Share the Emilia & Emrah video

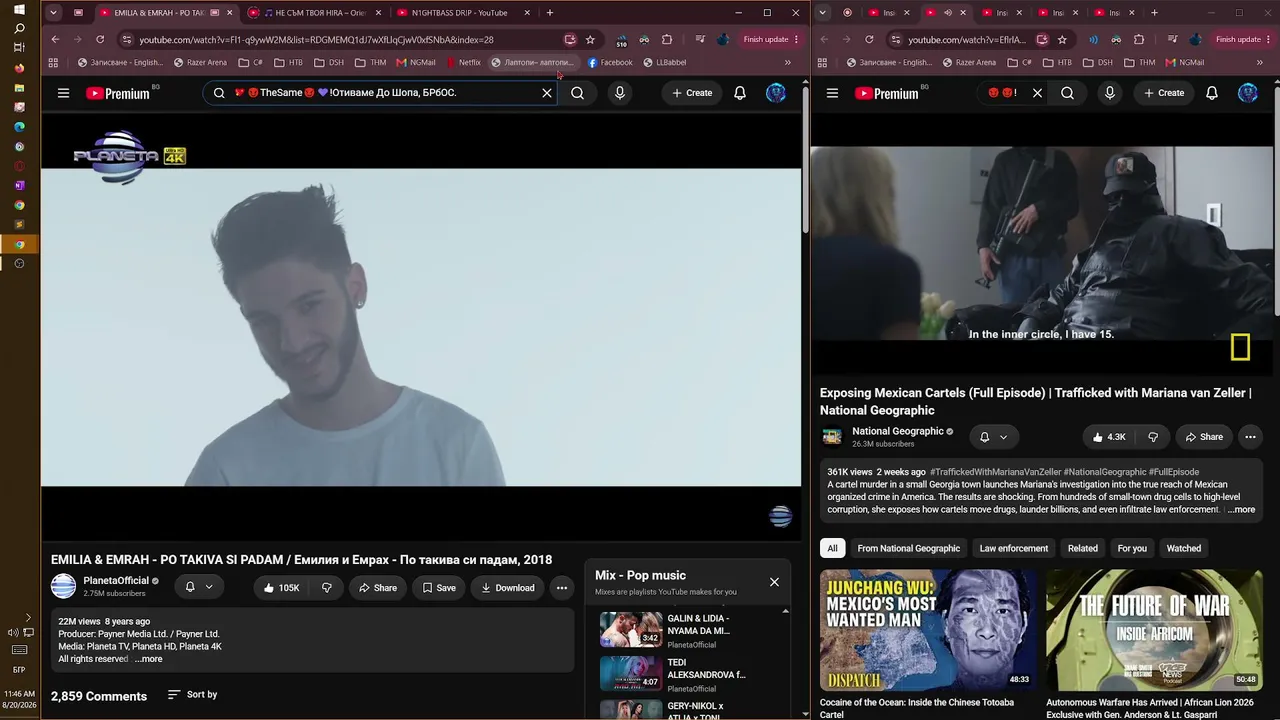pyautogui.click(x=378, y=588)
